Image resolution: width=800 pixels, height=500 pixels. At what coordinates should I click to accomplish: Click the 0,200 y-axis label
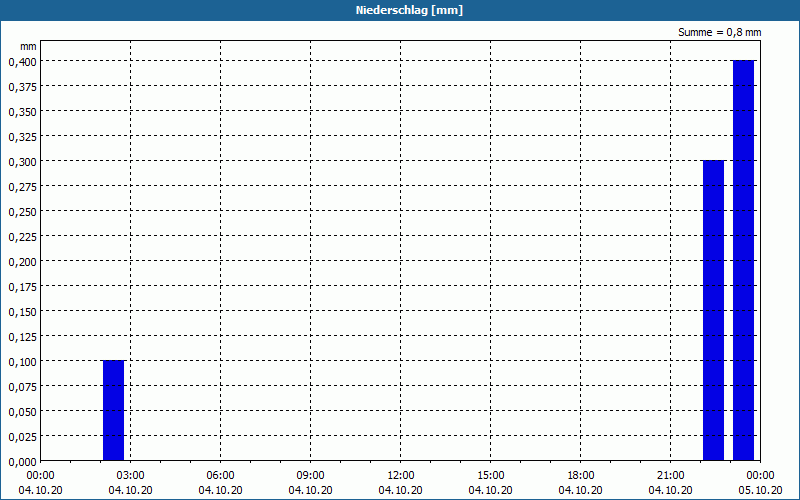click(x=22, y=262)
